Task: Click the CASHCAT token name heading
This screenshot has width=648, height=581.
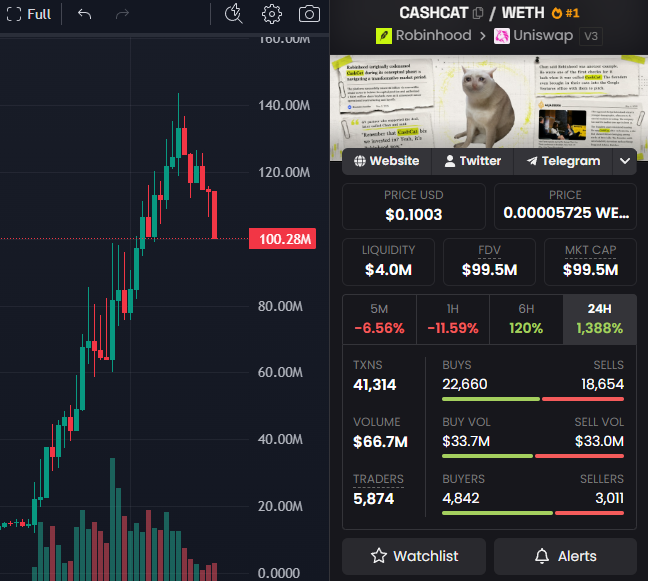Action: click(434, 13)
